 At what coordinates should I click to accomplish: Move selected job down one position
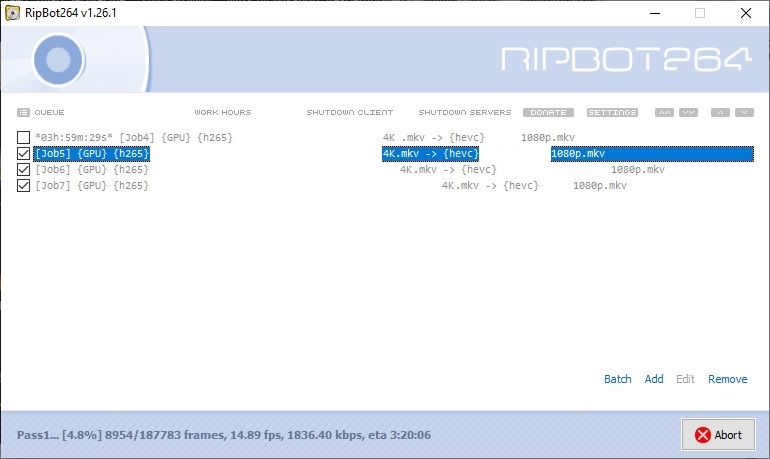coord(744,112)
